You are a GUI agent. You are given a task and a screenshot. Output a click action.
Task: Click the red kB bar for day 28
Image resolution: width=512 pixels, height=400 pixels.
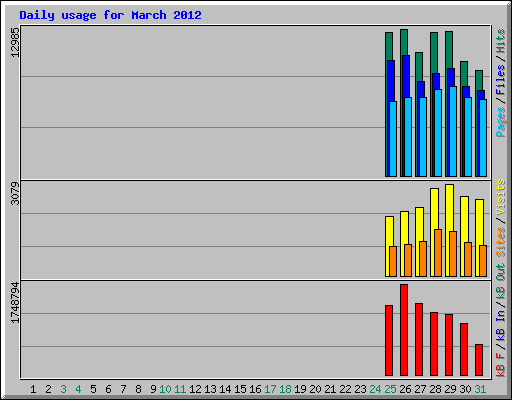pyautogui.click(x=434, y=344)
